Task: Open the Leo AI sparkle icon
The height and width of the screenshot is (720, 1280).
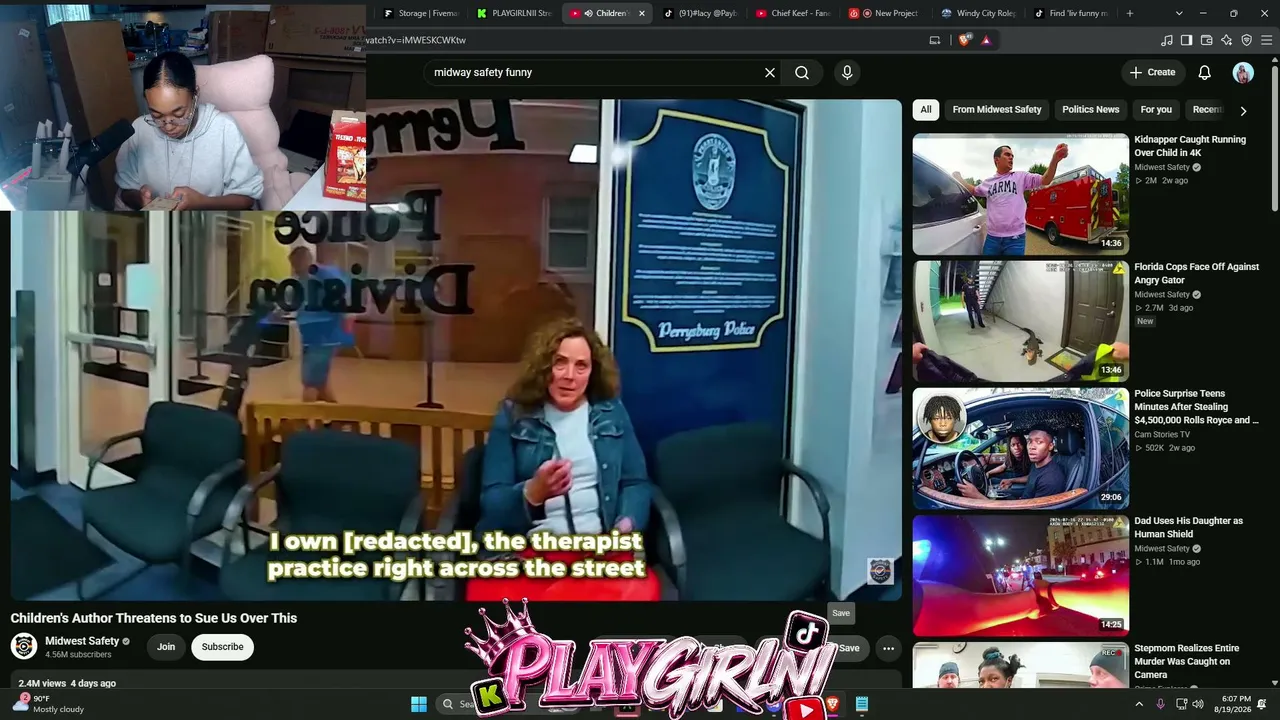Action: pos(1226,40)
